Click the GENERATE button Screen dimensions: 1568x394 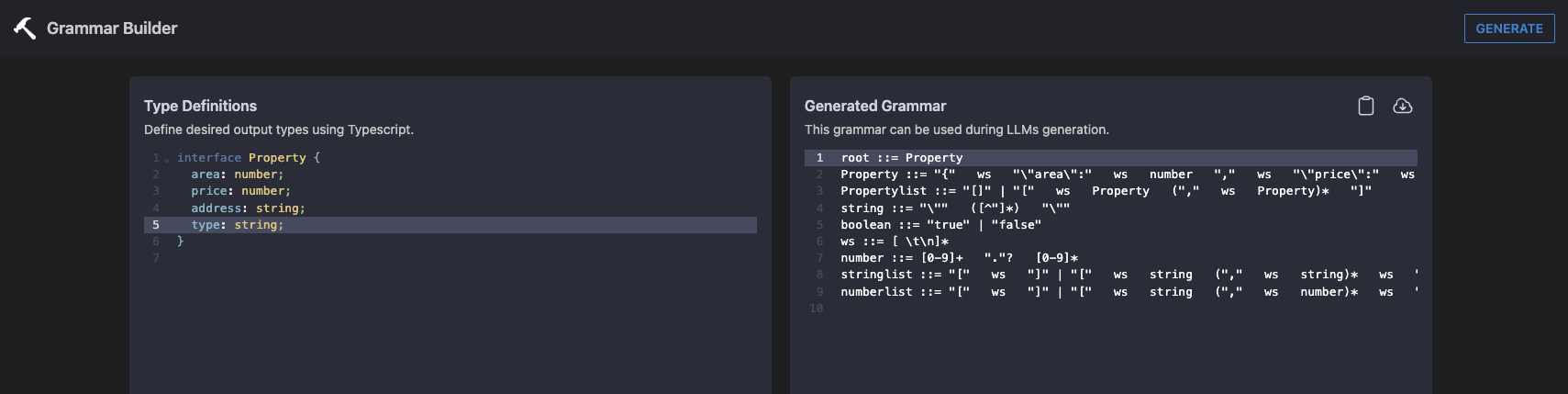(x=1509, y=28)
